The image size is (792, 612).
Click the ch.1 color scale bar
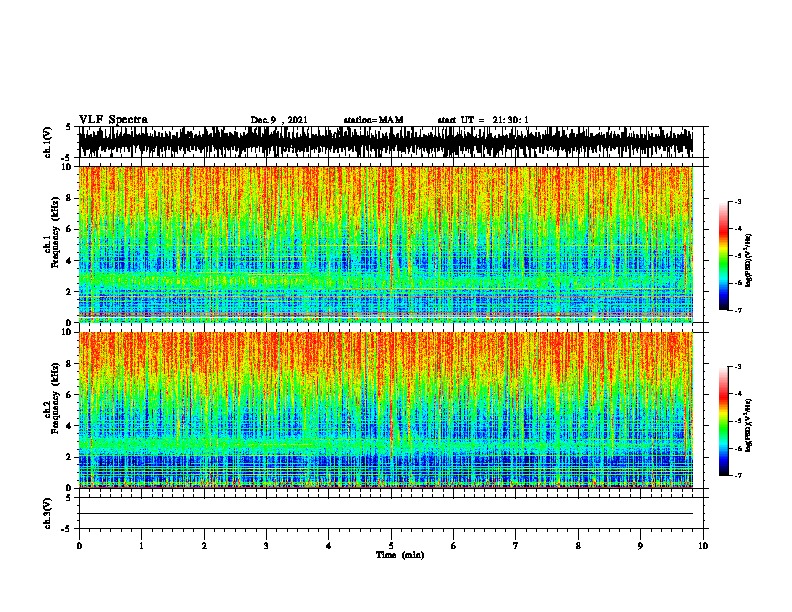click(x=724, y=256)
